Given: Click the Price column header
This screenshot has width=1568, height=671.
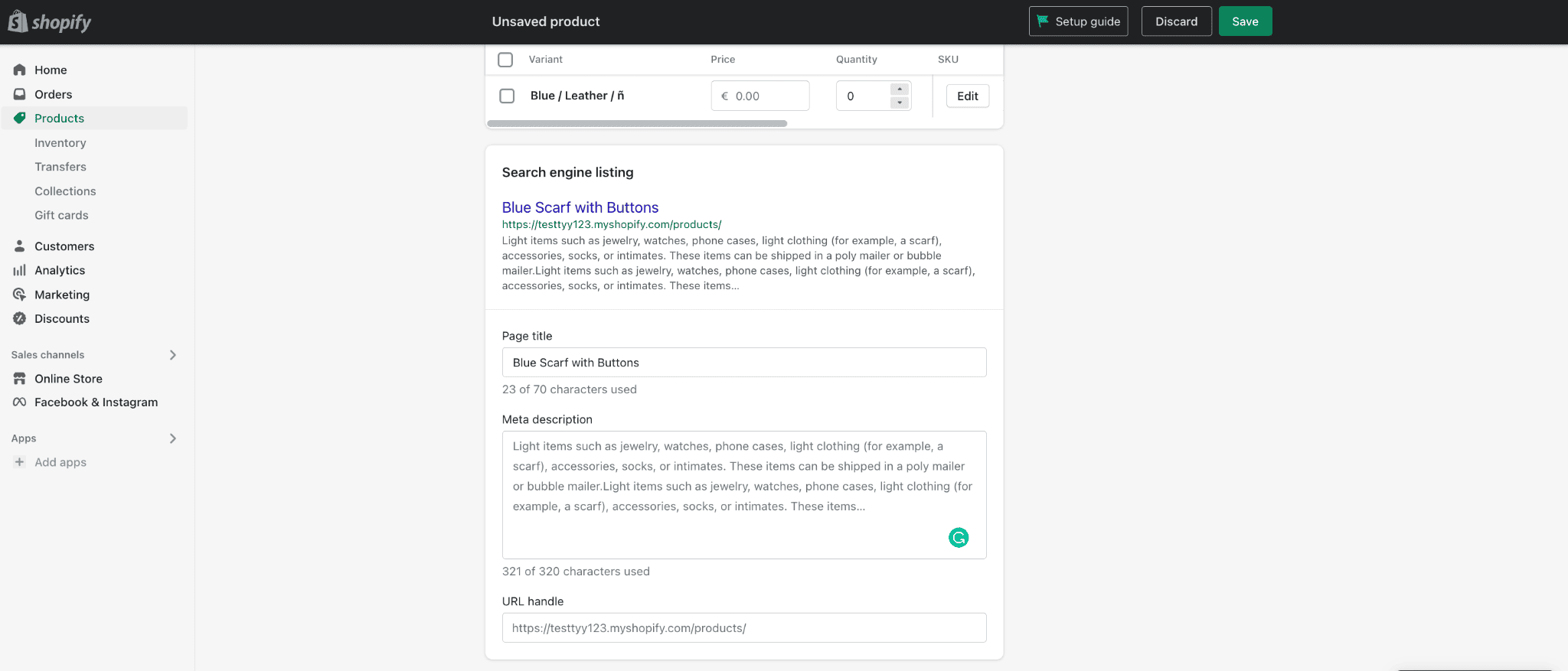Looking at the screenshot, I should coord(723,59).
